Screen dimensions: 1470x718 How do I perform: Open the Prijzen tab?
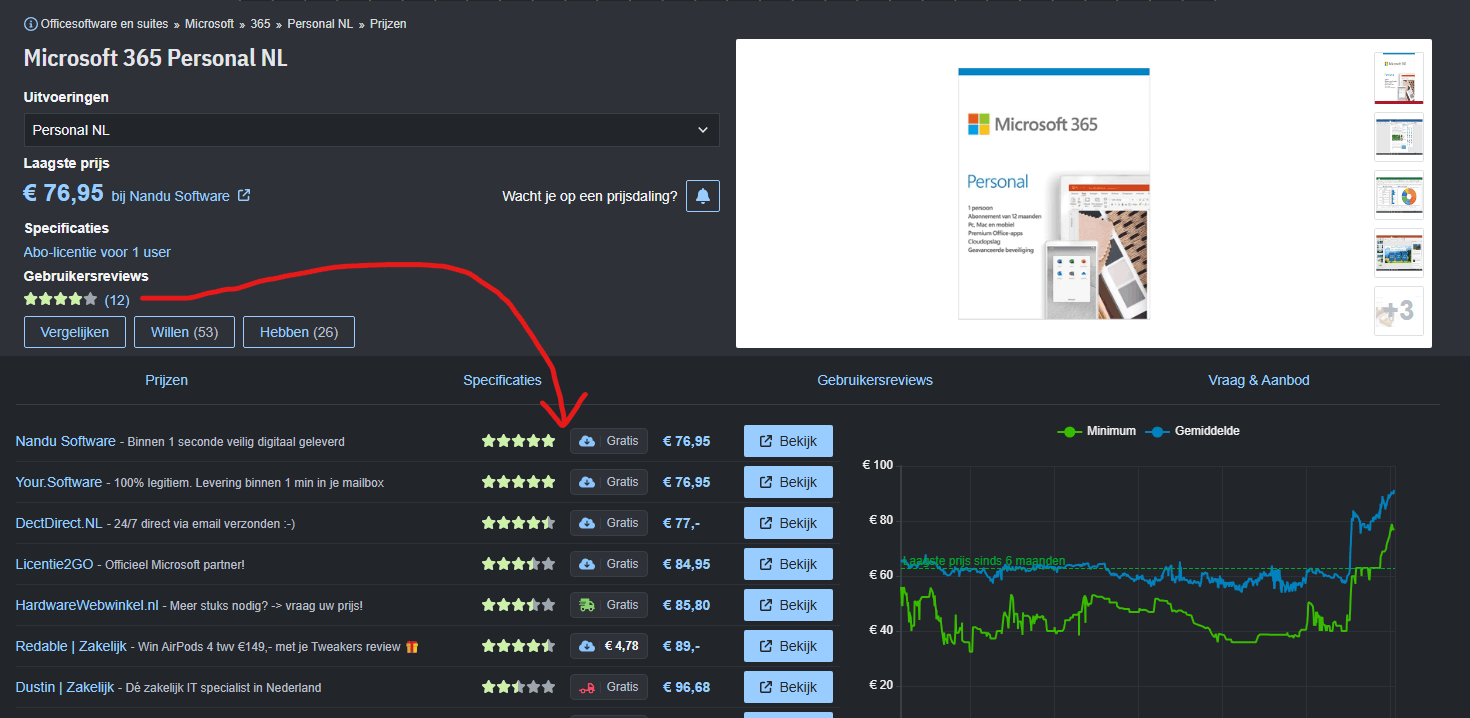click(x=166, y=380)
